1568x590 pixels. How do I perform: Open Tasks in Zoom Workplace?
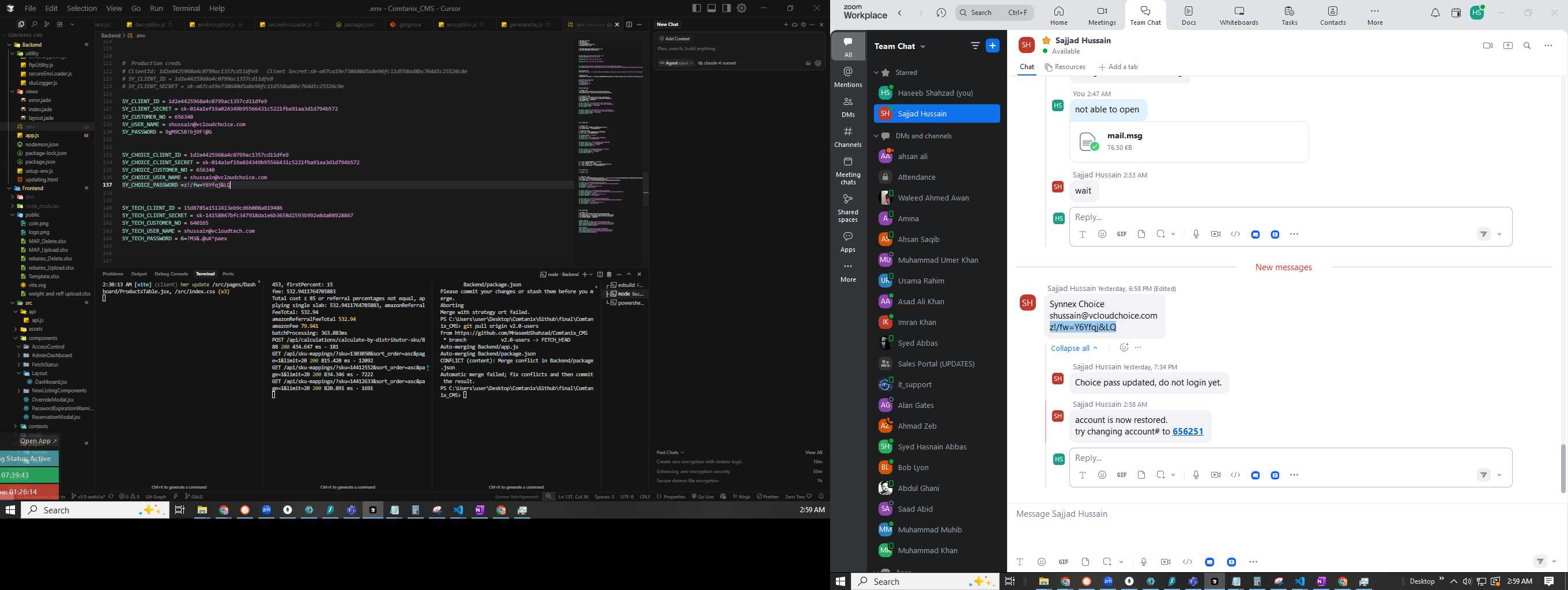click(1289, 16)
